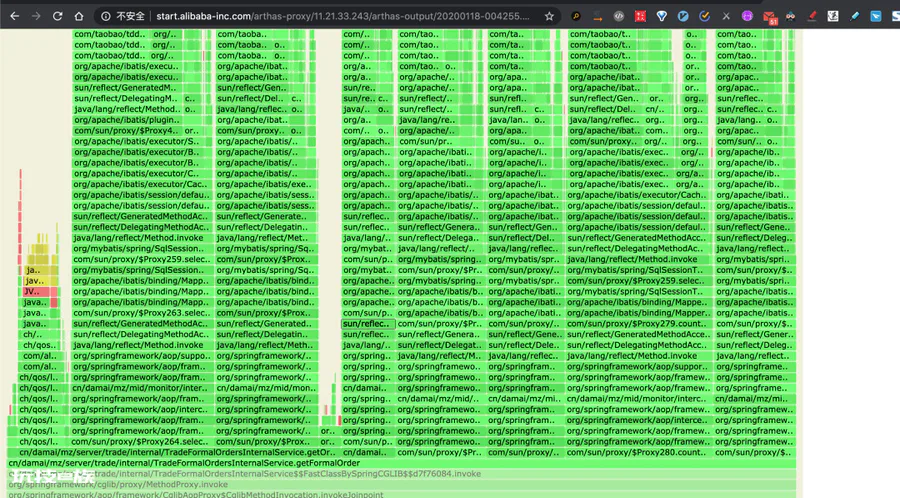The image size is (900, 498).
Task: Open the key/magnifier extension icon
Action: click(x=576, y=16)
